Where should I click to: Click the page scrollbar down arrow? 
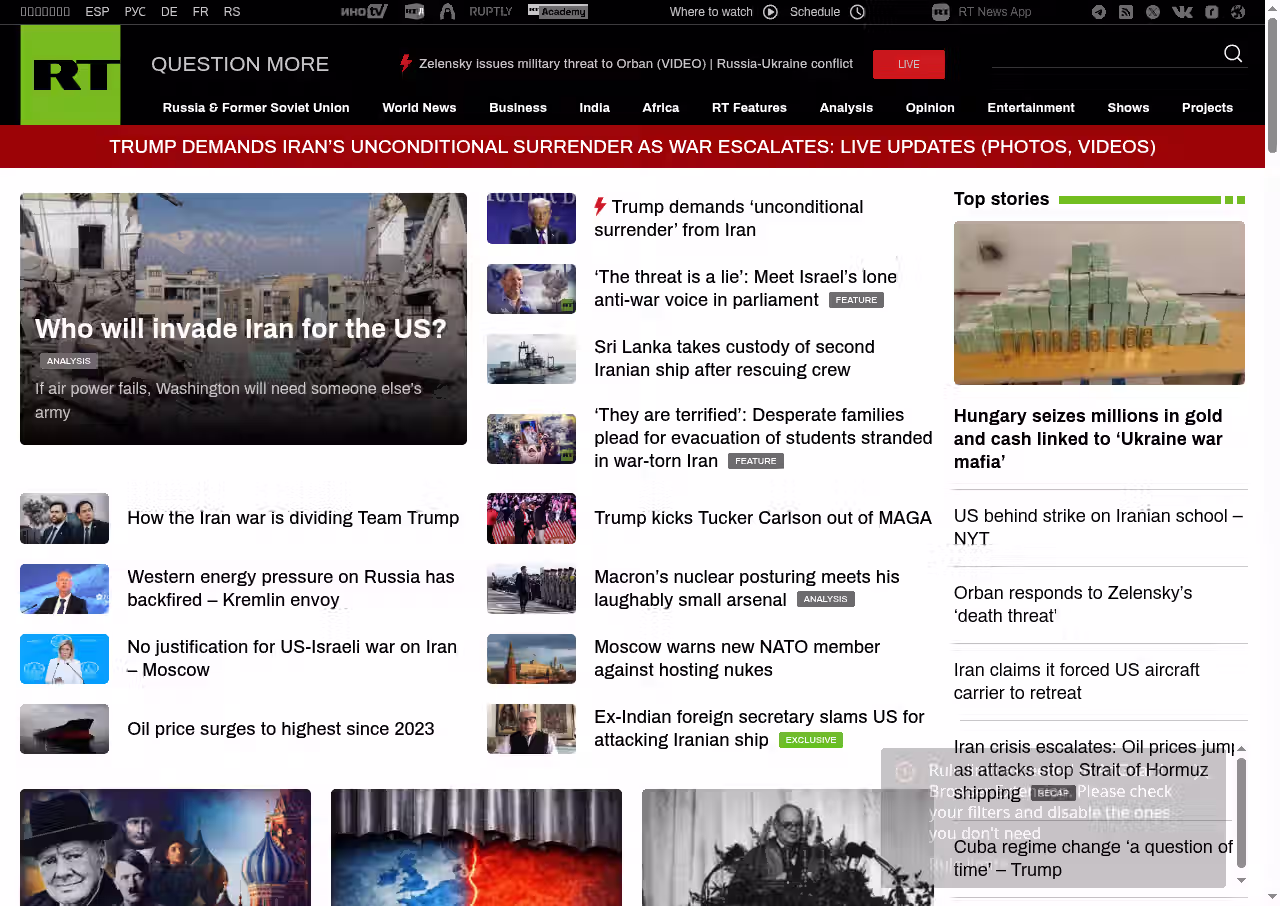click(x=1272, y=897)
